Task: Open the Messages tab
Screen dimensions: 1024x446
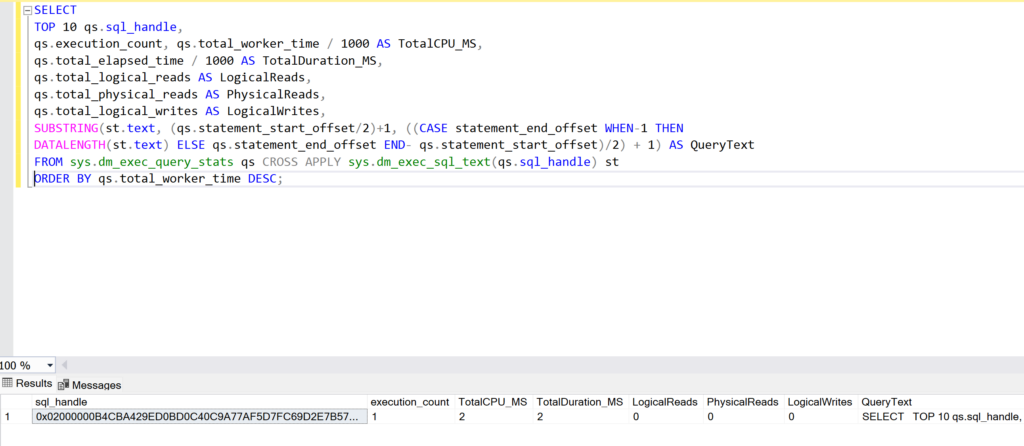Action: [96, 385]
